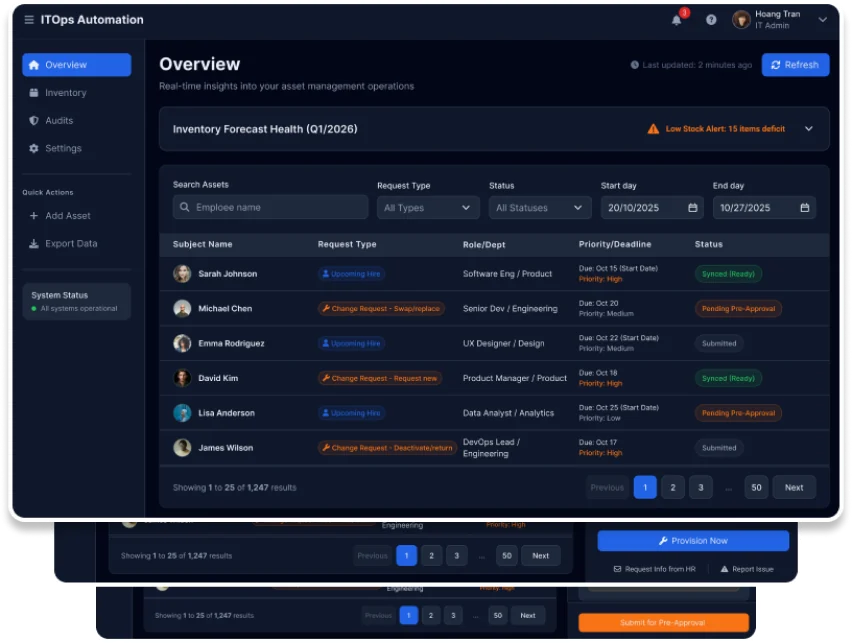Click Next in the middle window pagination
Screen dimensions: 852x643
tap(540, 555)
